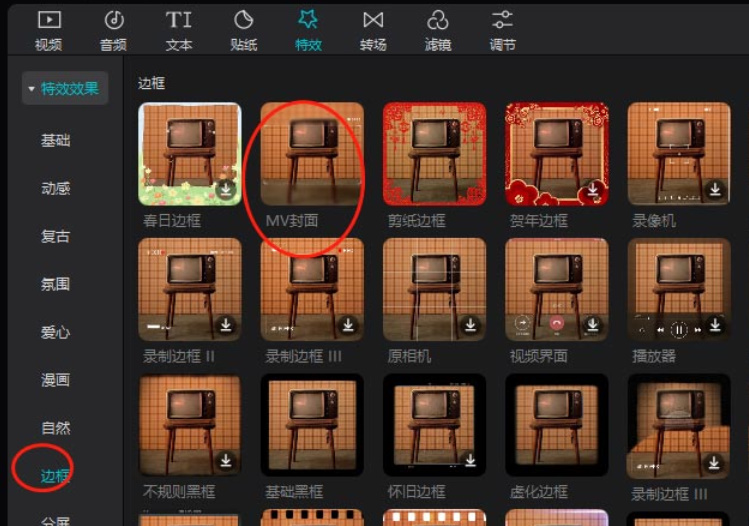This screenshot has height=526, width=749.
Task: Open the 调节 (Adjust) sliders tab
Action: coord(503,31)
